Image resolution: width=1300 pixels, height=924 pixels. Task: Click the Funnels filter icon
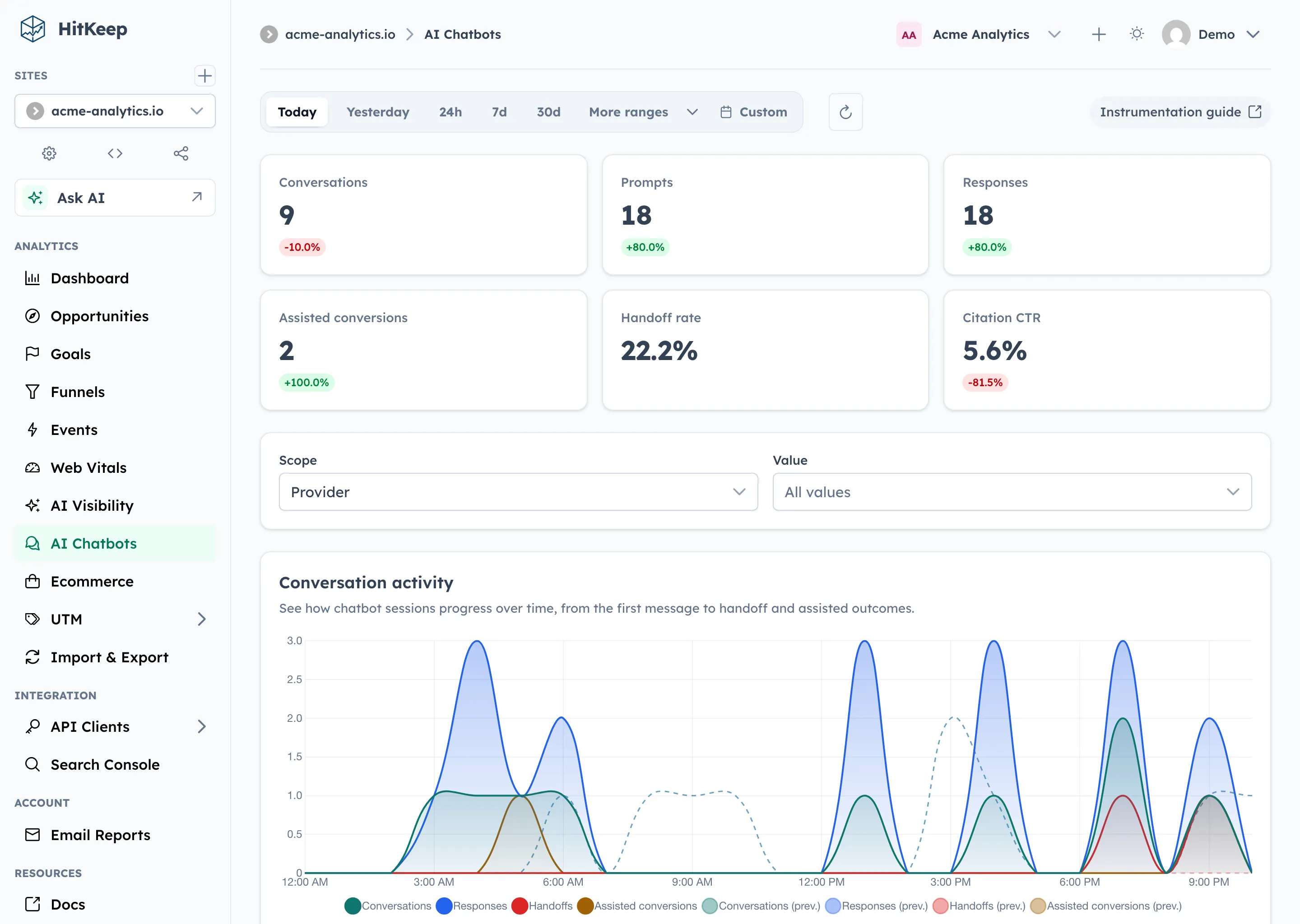coord(32,392)
